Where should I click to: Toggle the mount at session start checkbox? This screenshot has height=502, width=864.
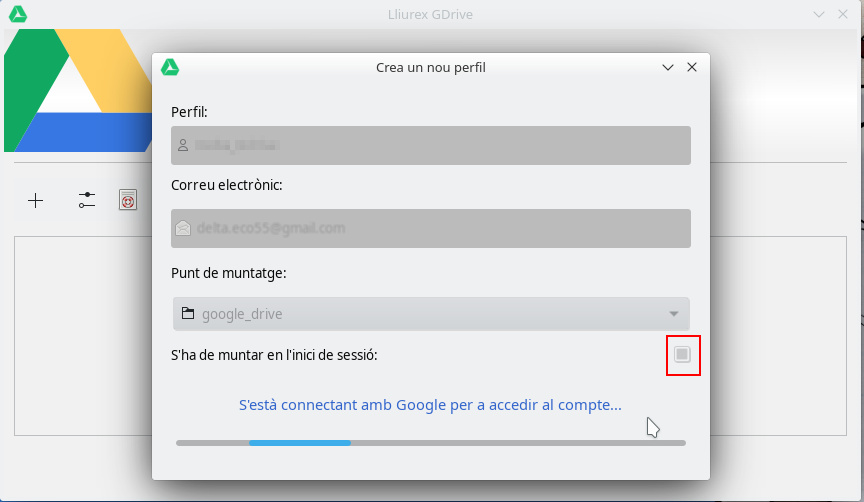(x=682, y=355)
